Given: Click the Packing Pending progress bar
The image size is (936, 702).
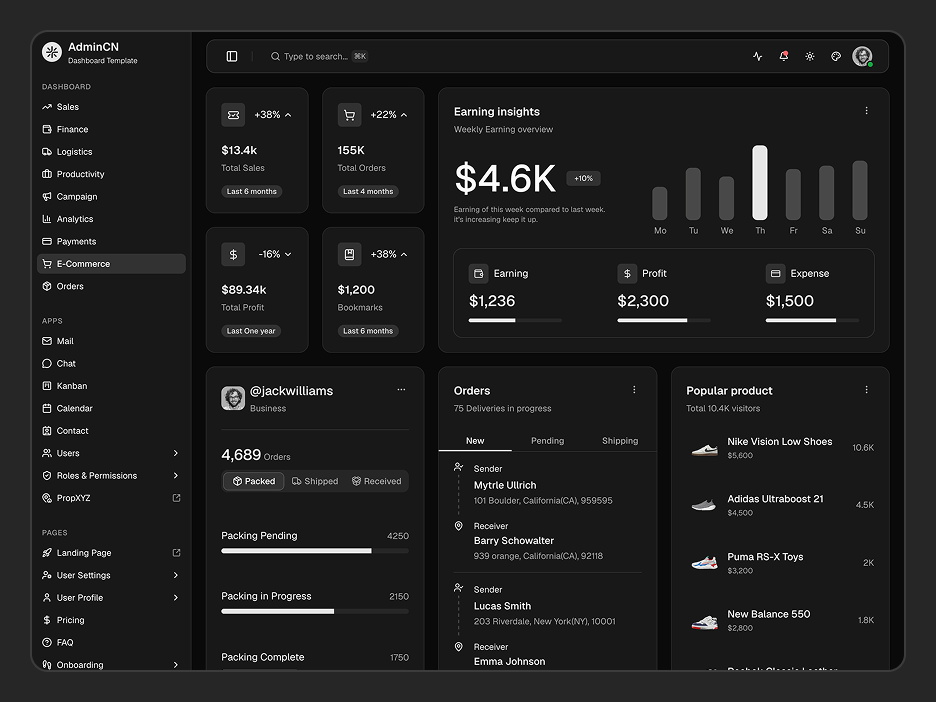Looking at the screenshot, I should (x=315, y=551).
